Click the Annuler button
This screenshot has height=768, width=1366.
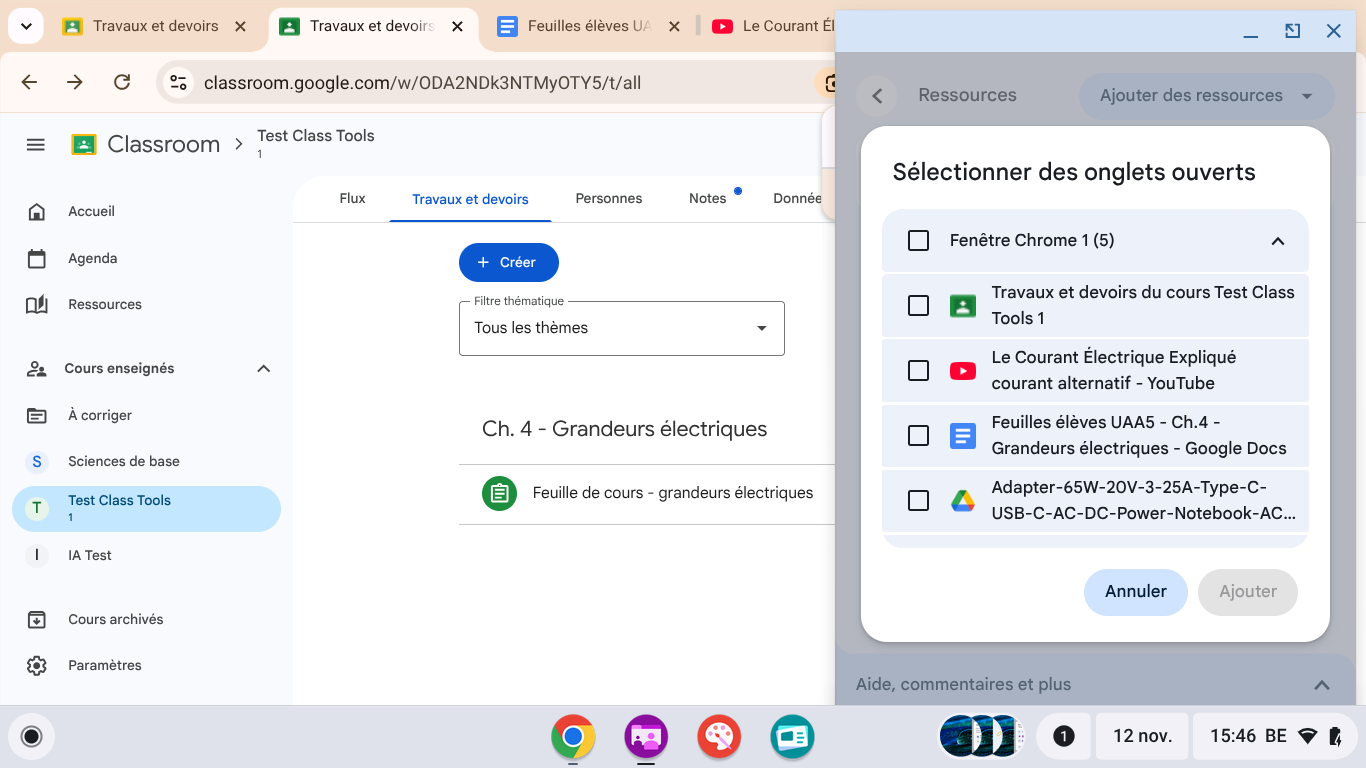[1135, 592]
